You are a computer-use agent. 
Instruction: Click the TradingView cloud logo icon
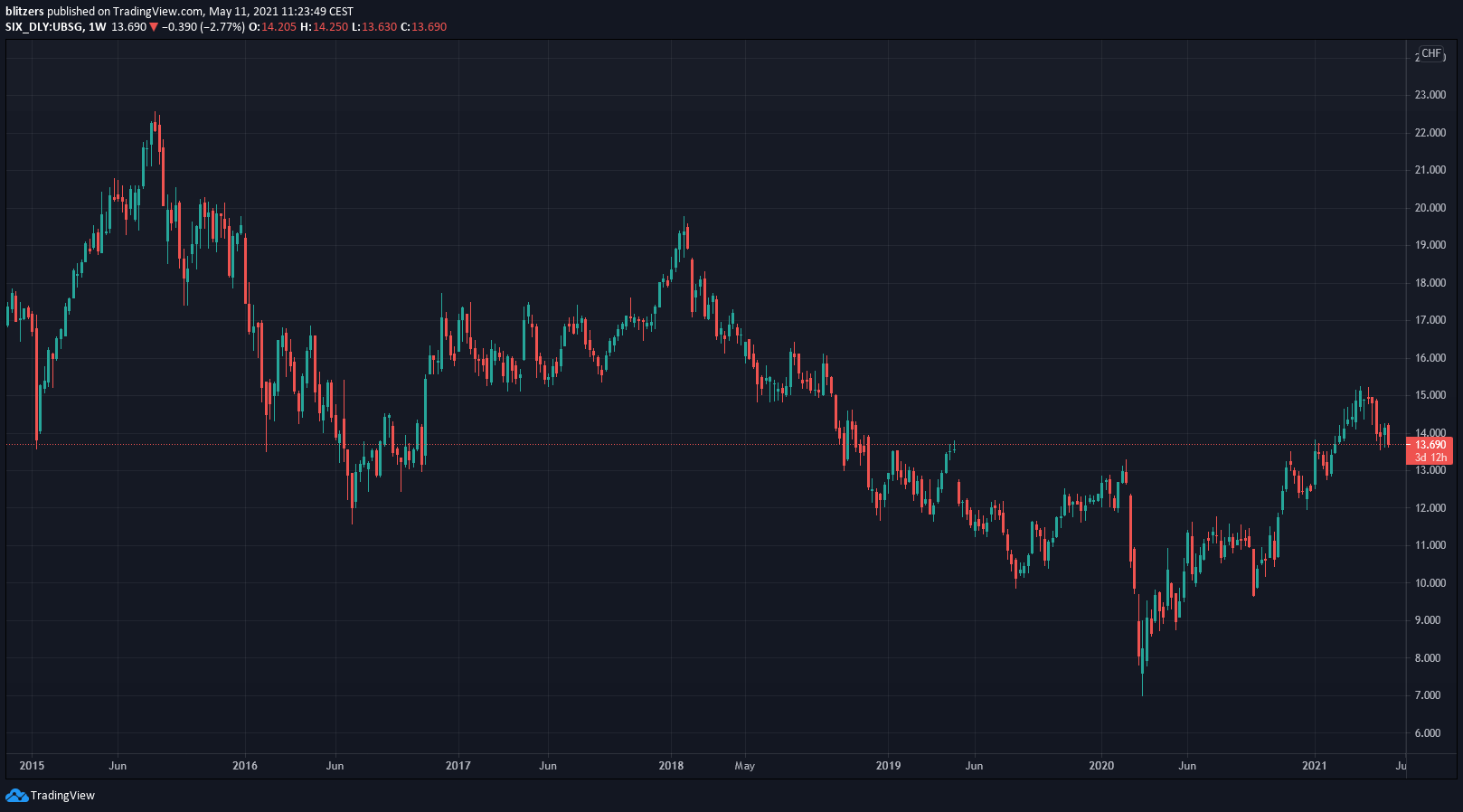point(16,796)
